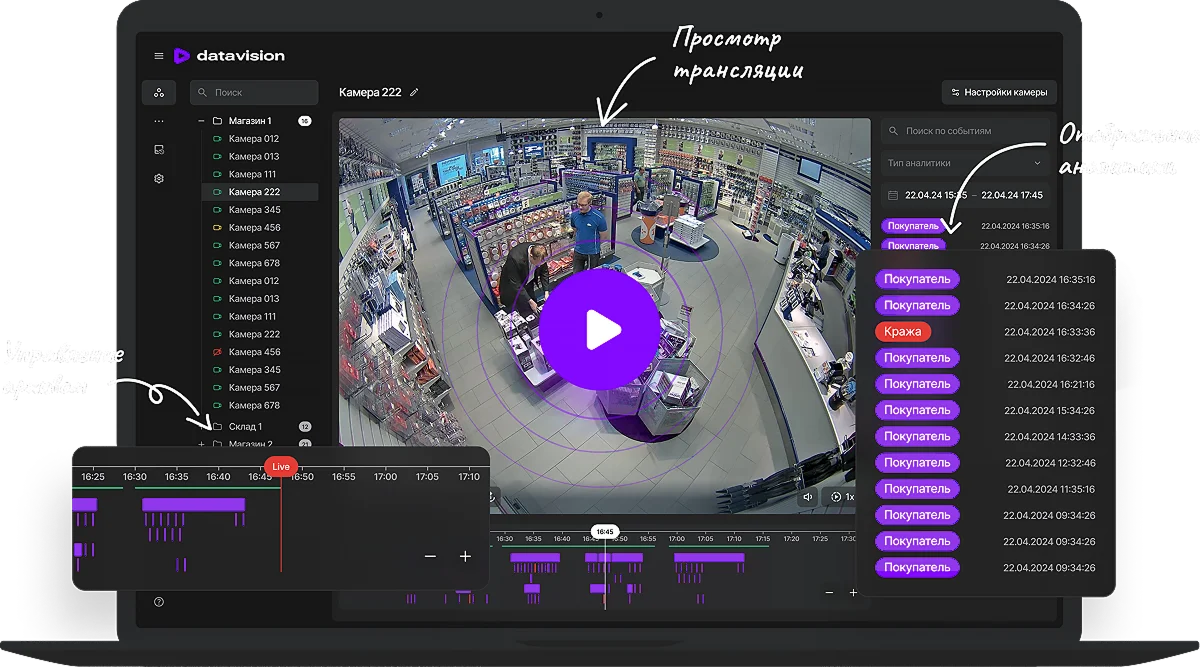The height and width of the screenshot is (667, 1200).
Task: Click the pencil icon to rename Камера 222
Action: point(414,92)
